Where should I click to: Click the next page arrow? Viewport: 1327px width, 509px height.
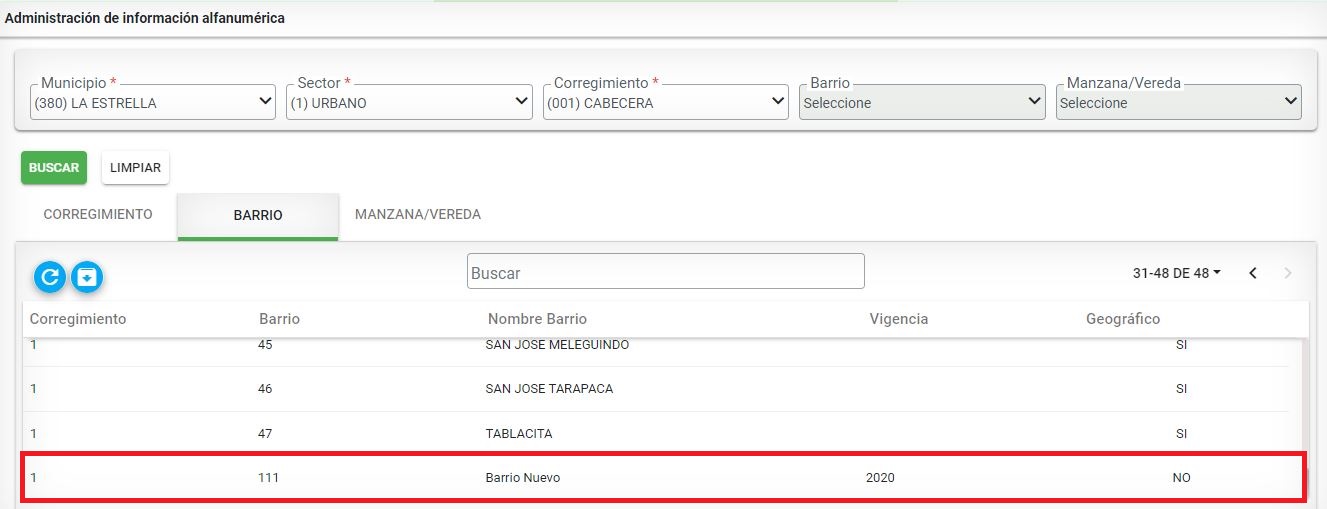click(x=1287, y=273)
